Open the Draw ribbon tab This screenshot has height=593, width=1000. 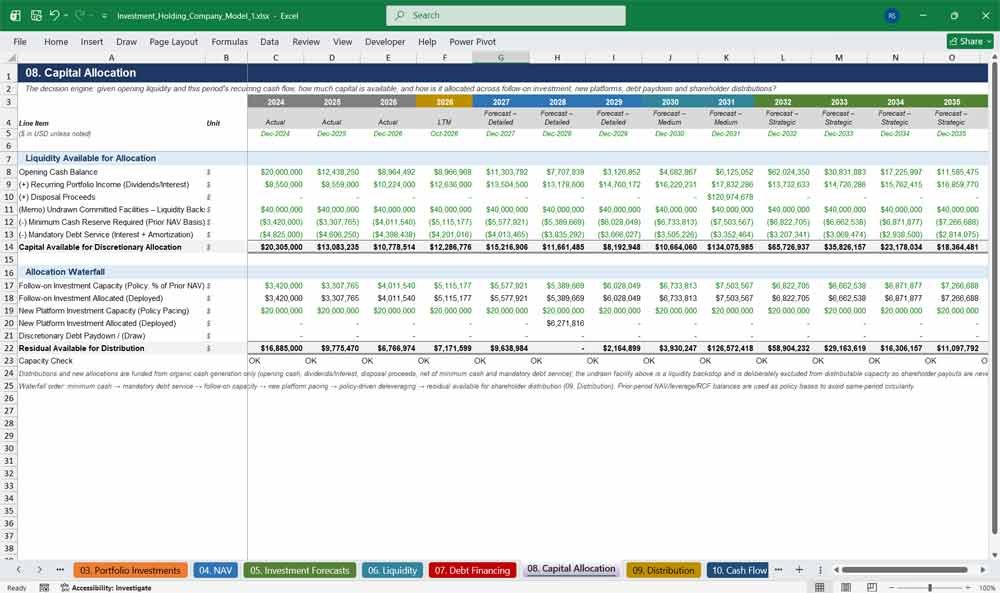[126, 41]
